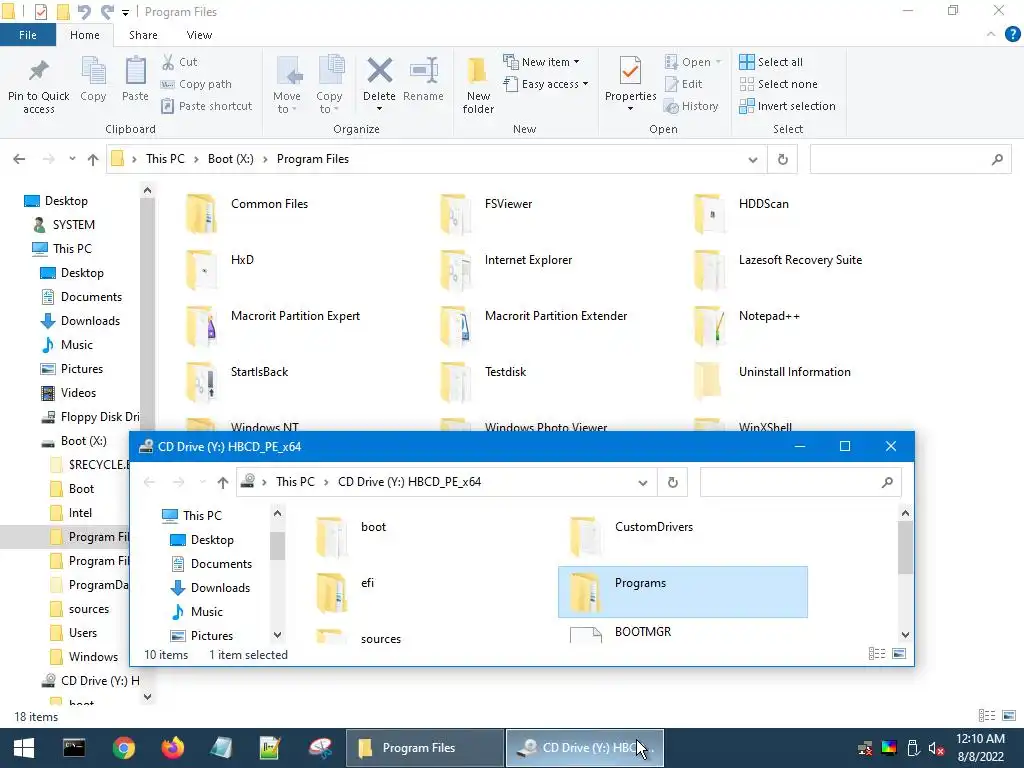Image resolution: width=1024 pixels, height=768 pixels.
Task: Select Floppy Disk Drive in navigation pane
Action: pyautogui.click(x=100, y=417)
